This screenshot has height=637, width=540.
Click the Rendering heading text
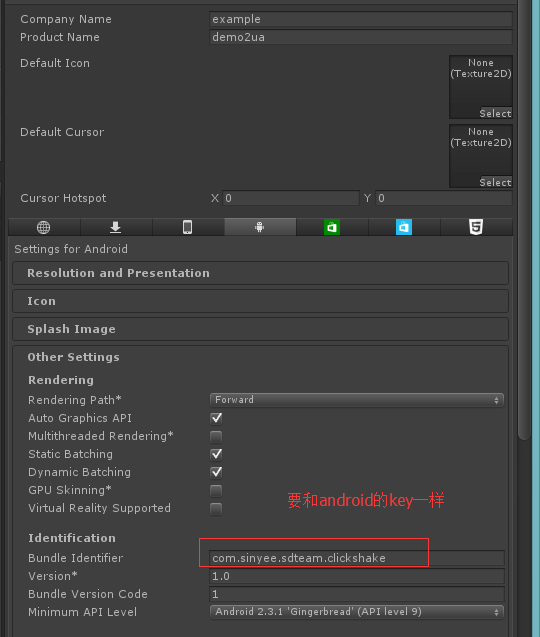pos(61,380)
